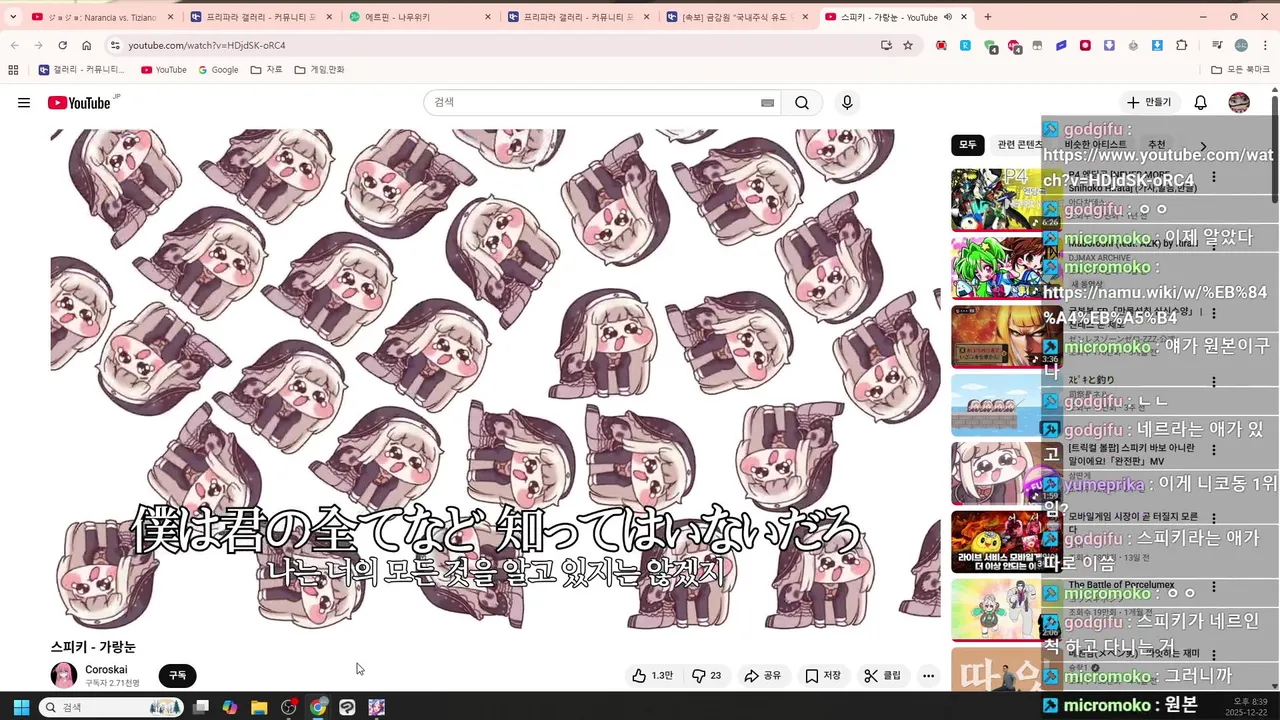The image size is (1280, 720).
Task: Open Chrome media control icon
Action: [x=1217, y=45]
